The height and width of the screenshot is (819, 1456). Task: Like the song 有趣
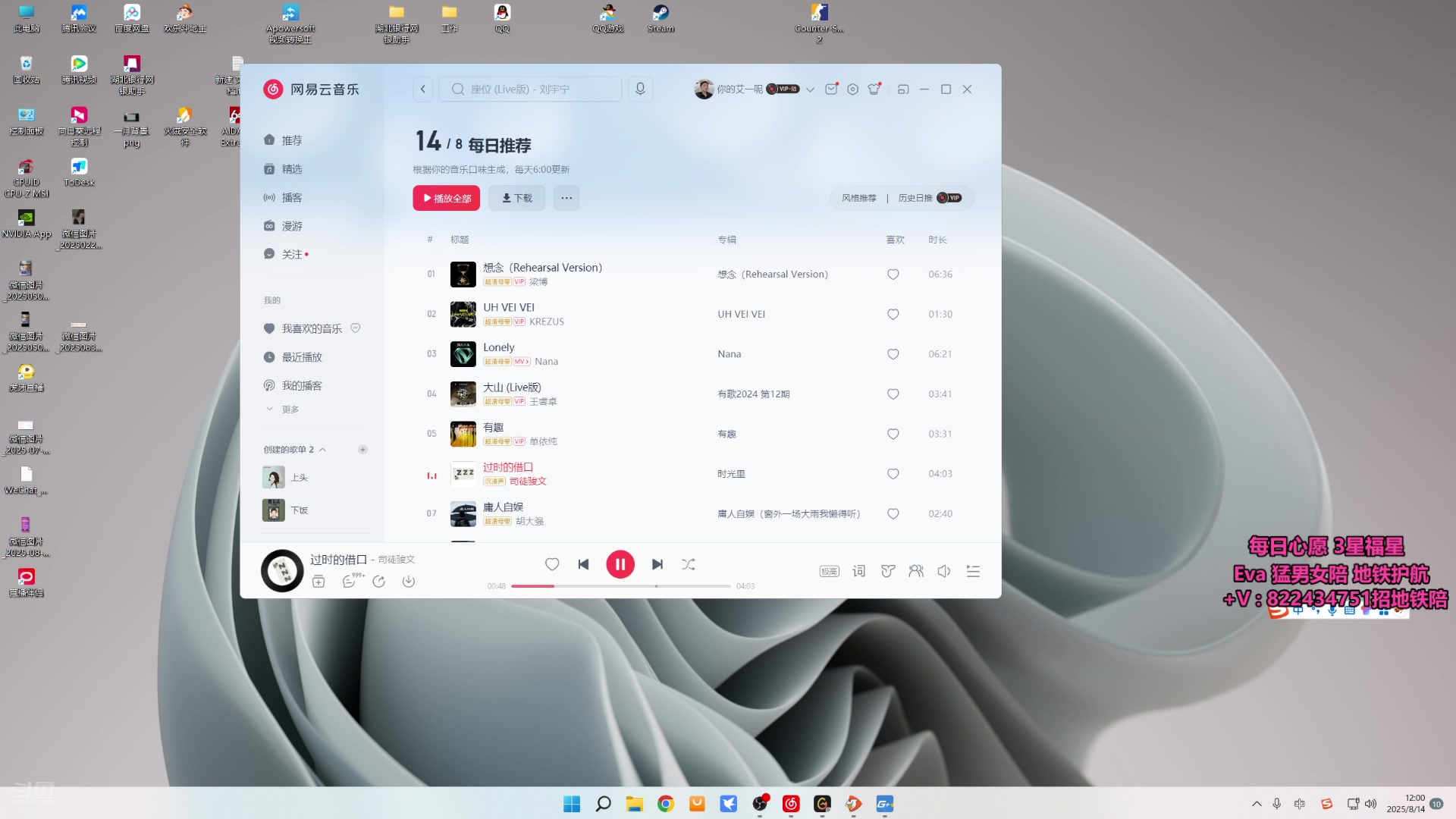[x=893, y=434]
